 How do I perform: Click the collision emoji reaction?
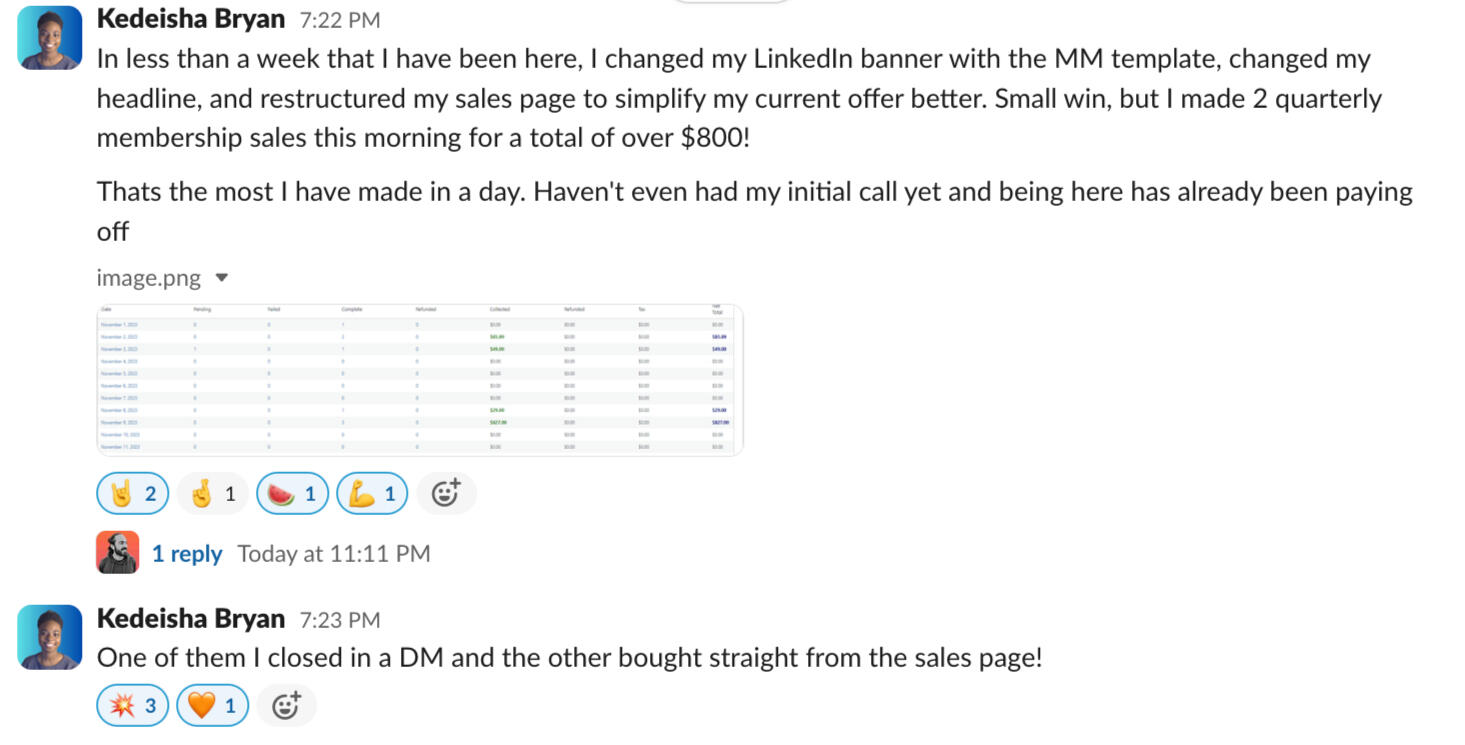point(133,706)
